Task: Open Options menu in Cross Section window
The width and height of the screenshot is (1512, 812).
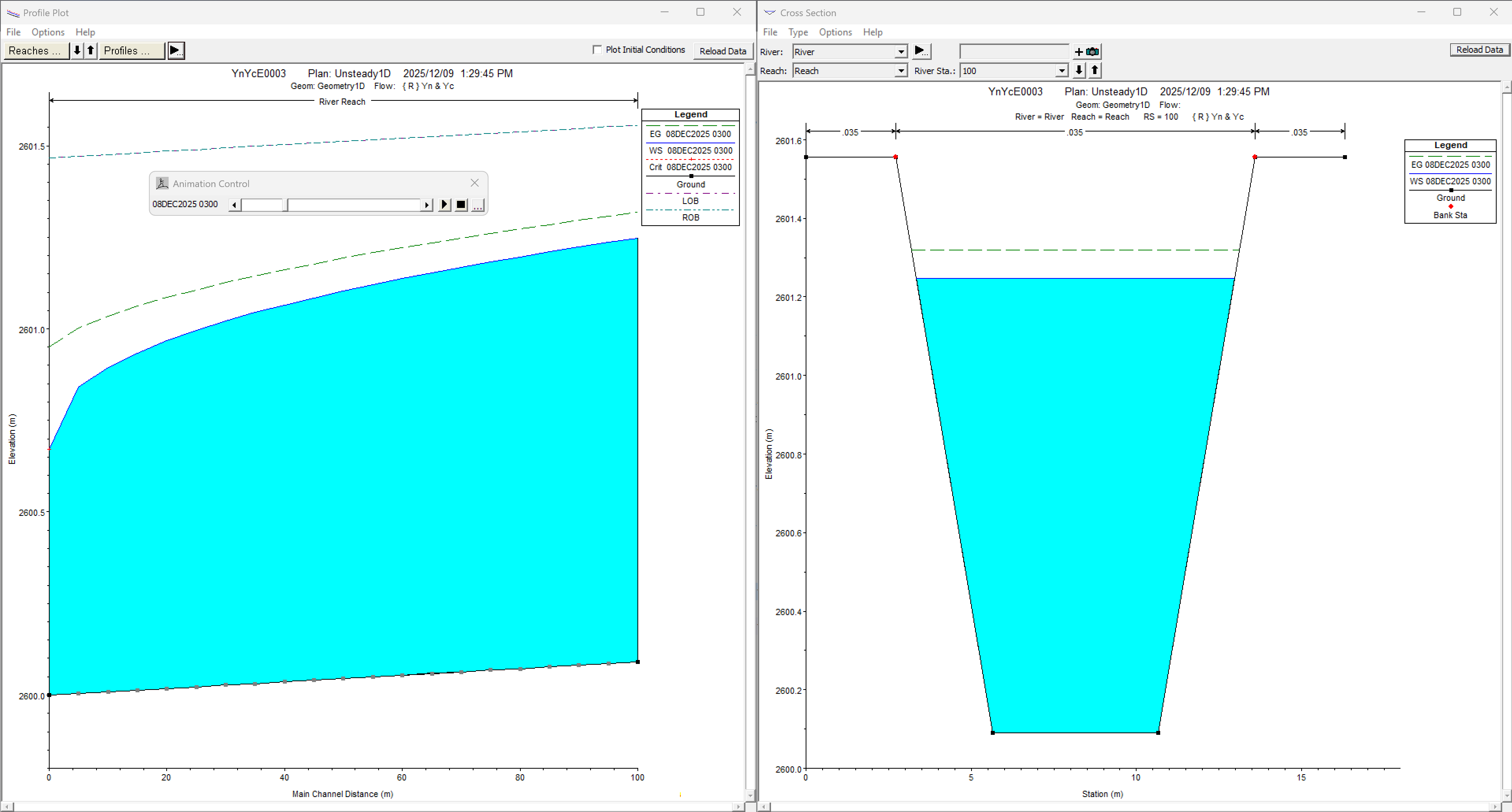Action: point(835,32)
